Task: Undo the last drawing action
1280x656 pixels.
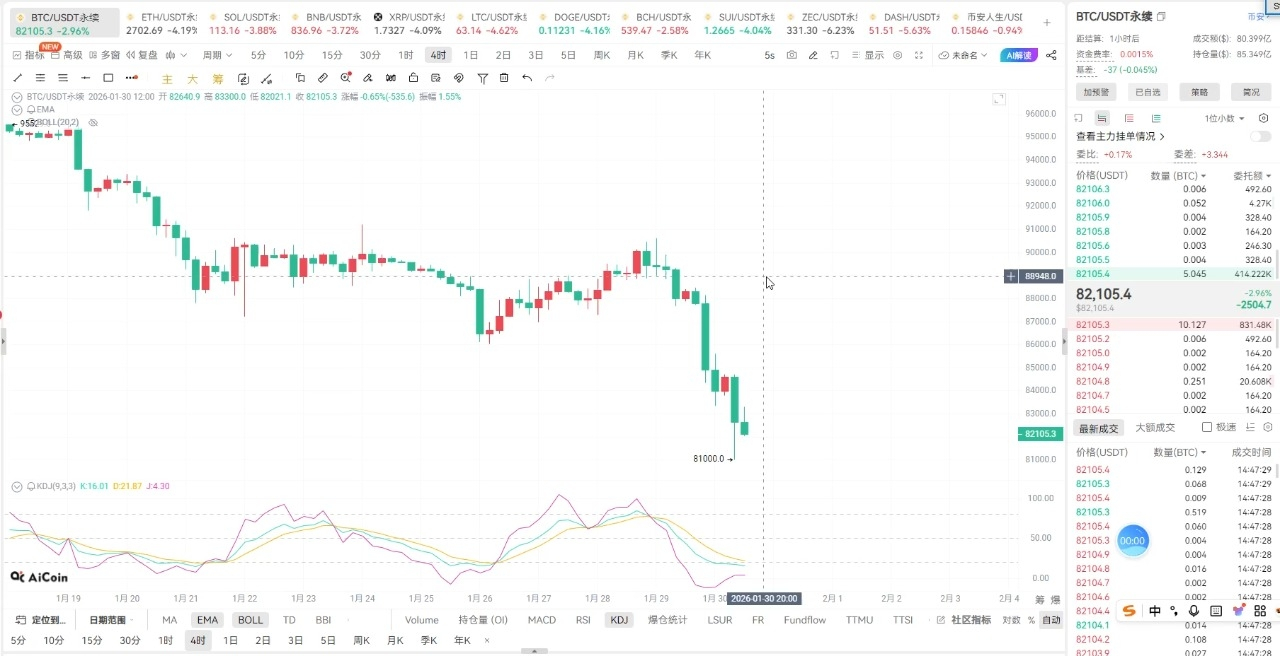Action: pos(527,78)
